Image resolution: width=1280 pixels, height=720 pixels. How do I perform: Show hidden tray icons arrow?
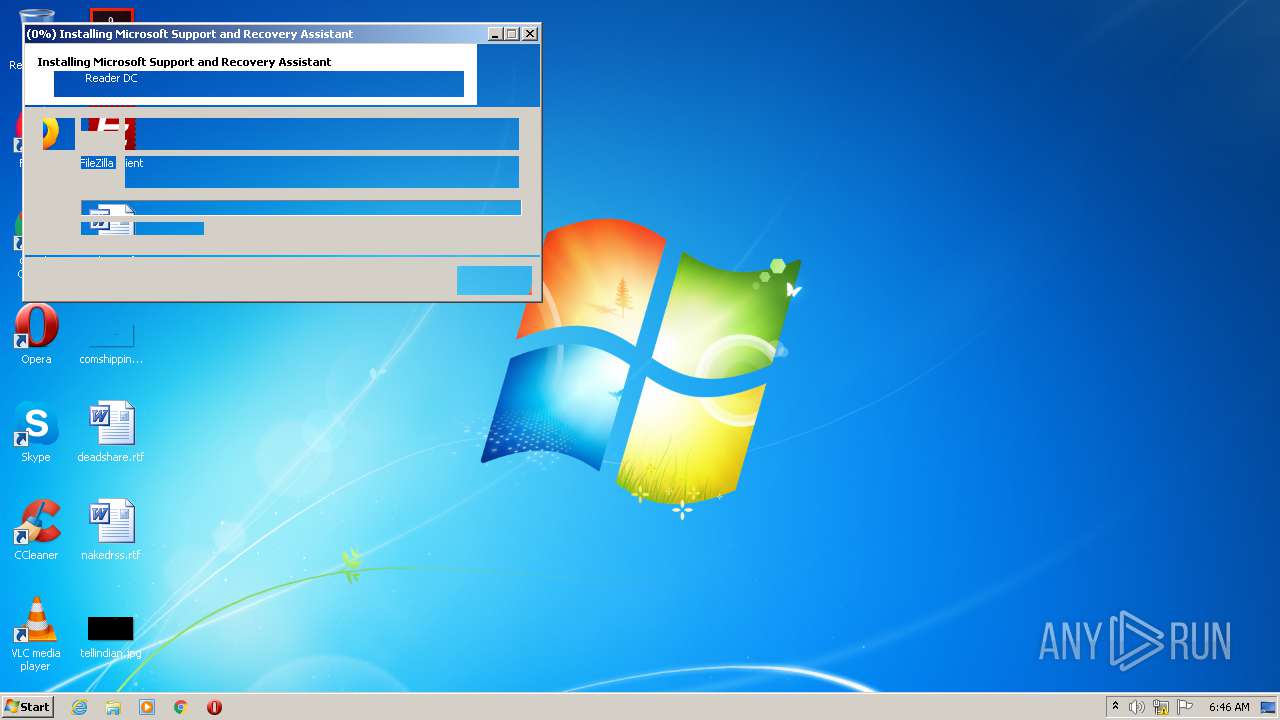point(1115,706)
